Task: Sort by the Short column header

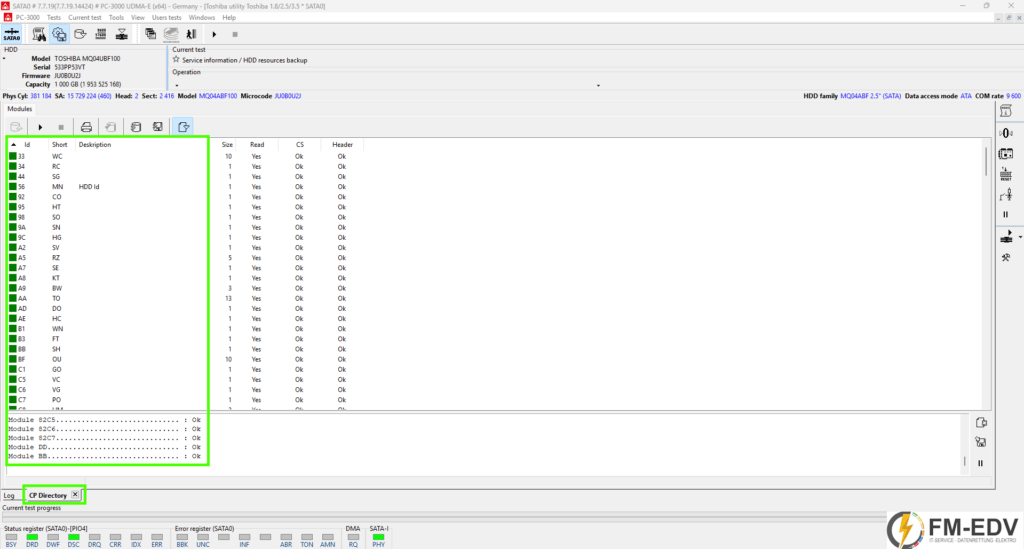Action: click(59, 145)
